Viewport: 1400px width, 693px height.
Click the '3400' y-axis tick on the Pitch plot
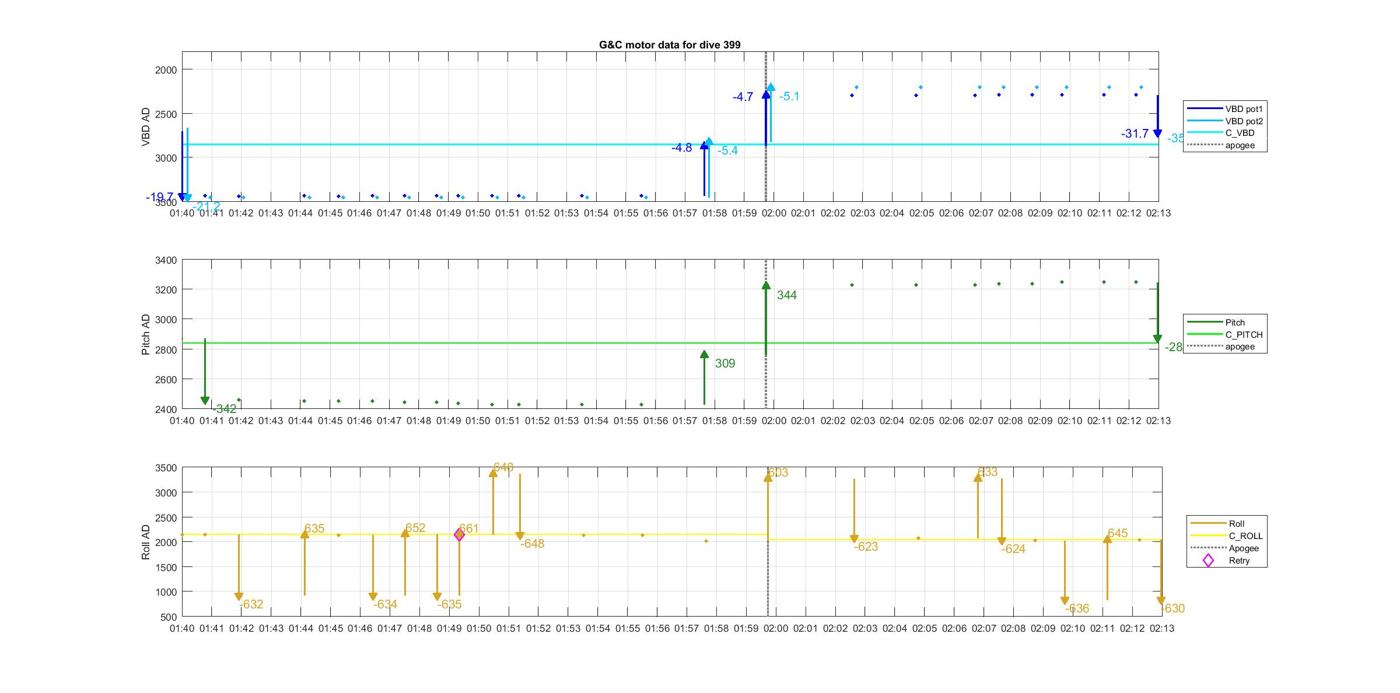(x=166, y=260)
